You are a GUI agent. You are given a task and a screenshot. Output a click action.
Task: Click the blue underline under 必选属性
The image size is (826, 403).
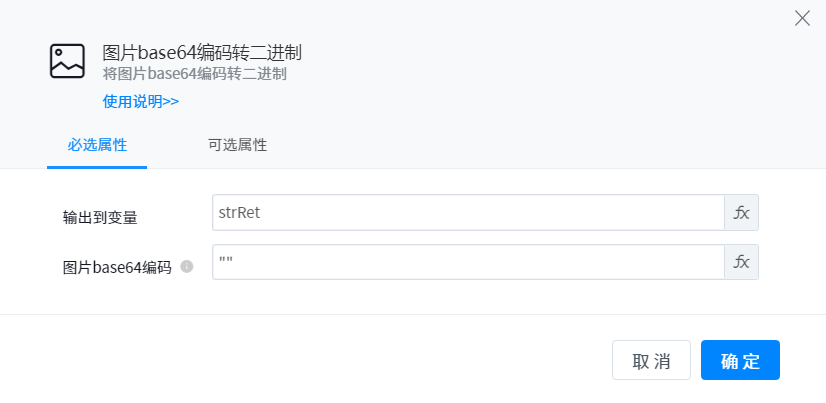(x=97, y=167)
